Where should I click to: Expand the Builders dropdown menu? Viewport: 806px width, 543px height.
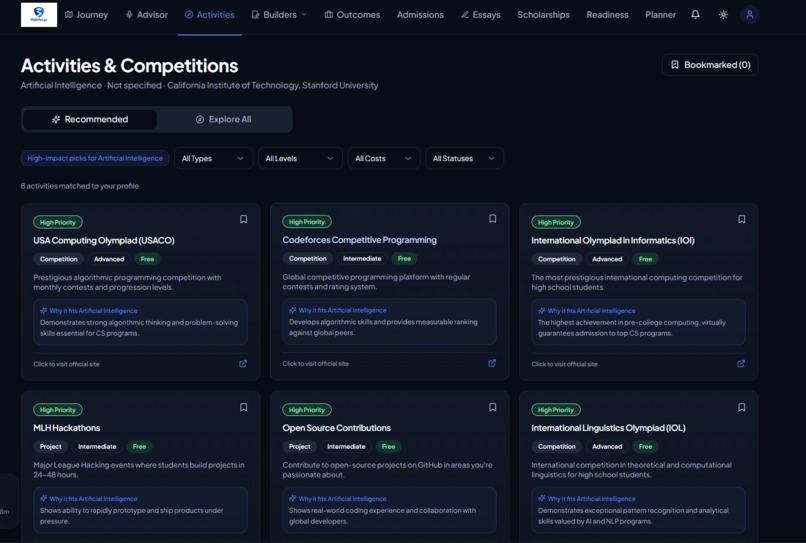coord(279,15)
